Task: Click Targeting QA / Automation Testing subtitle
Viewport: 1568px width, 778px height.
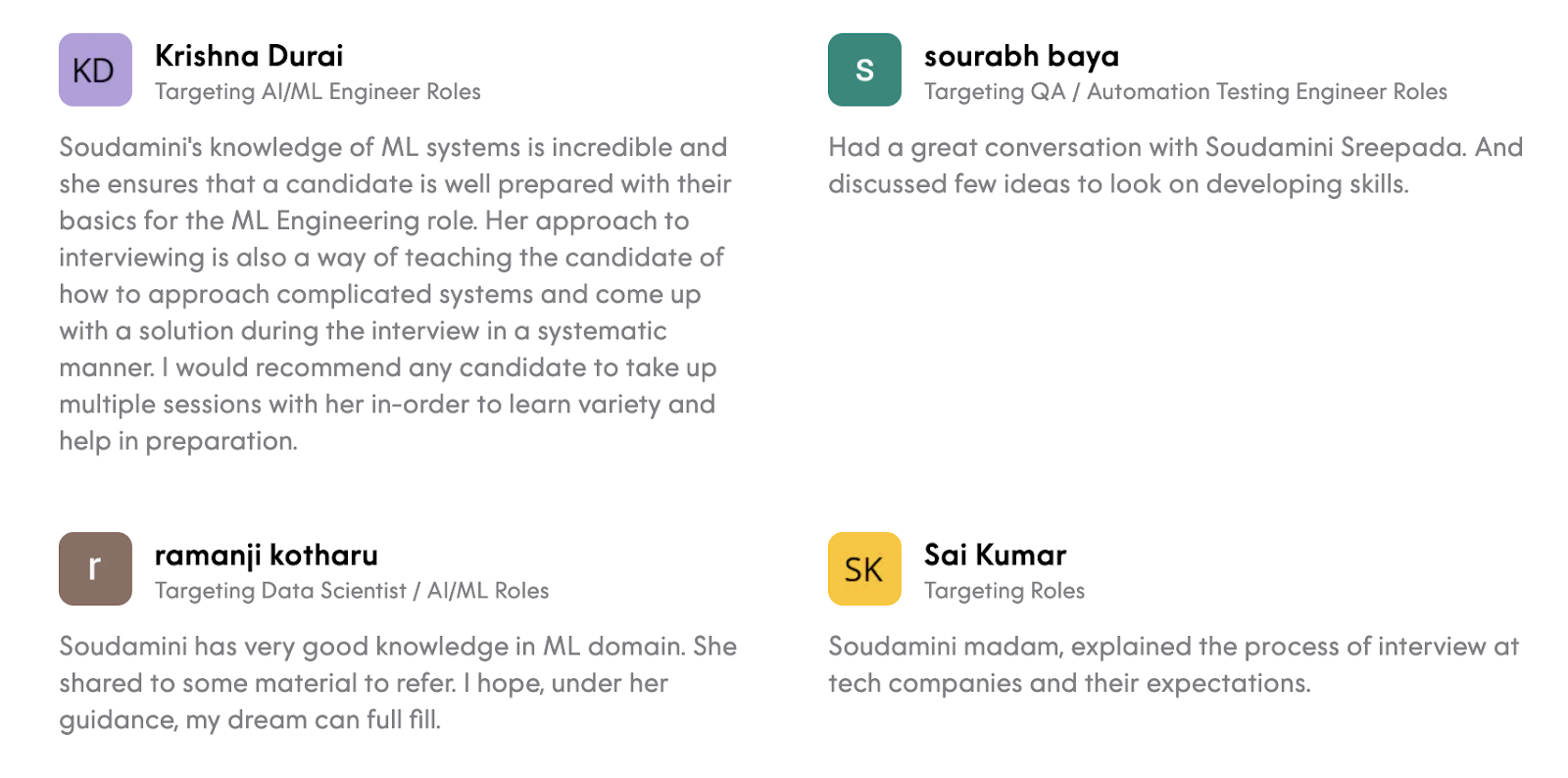Action: pos(1185,92)
